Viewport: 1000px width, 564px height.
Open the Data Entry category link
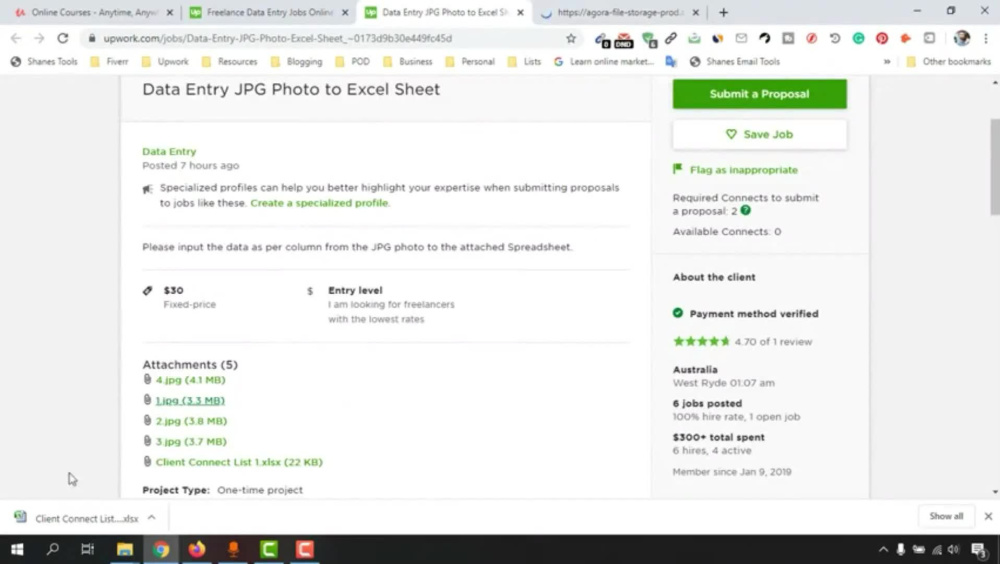[169, 151]
